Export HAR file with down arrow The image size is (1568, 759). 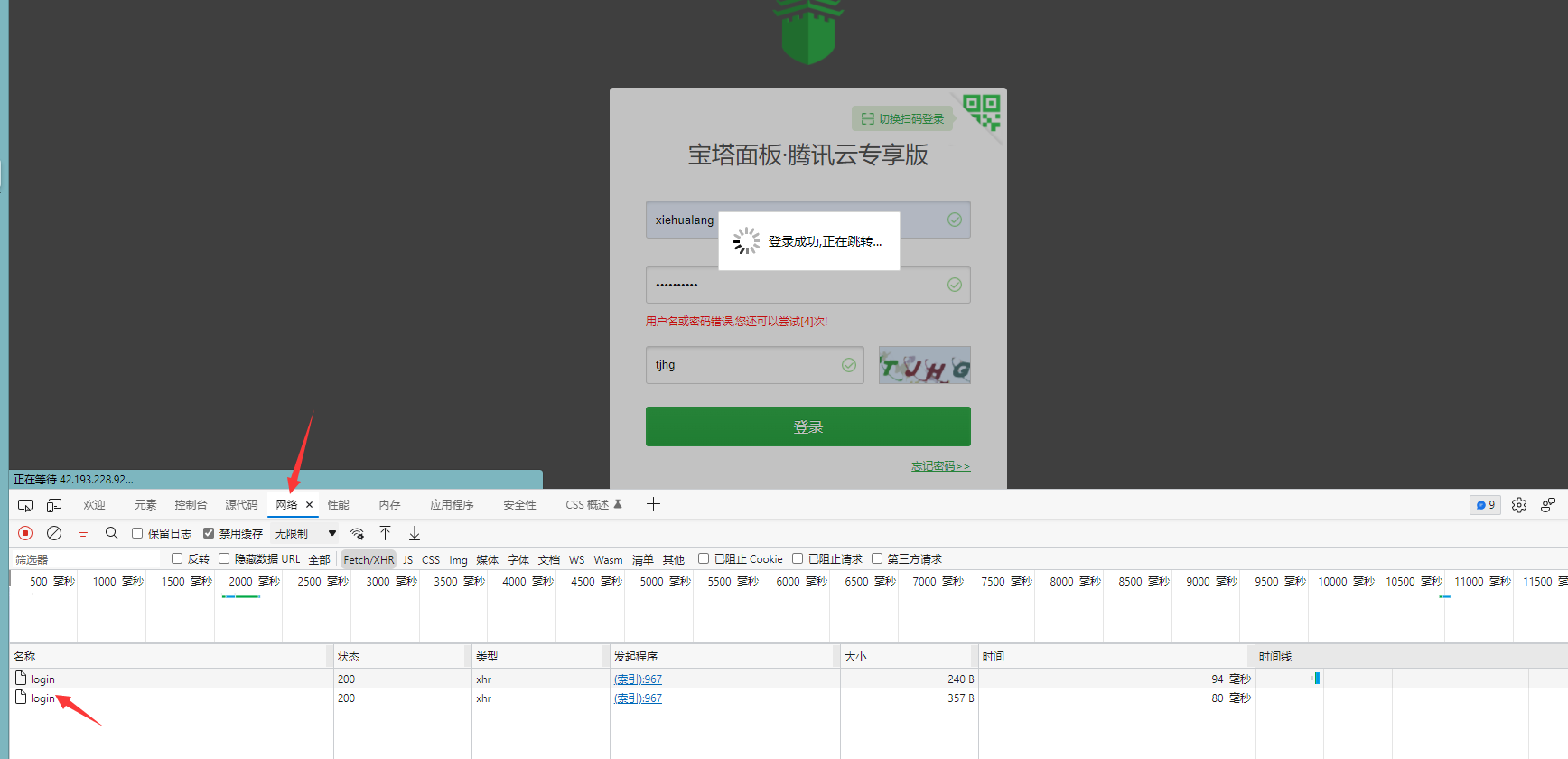point(415,533)
